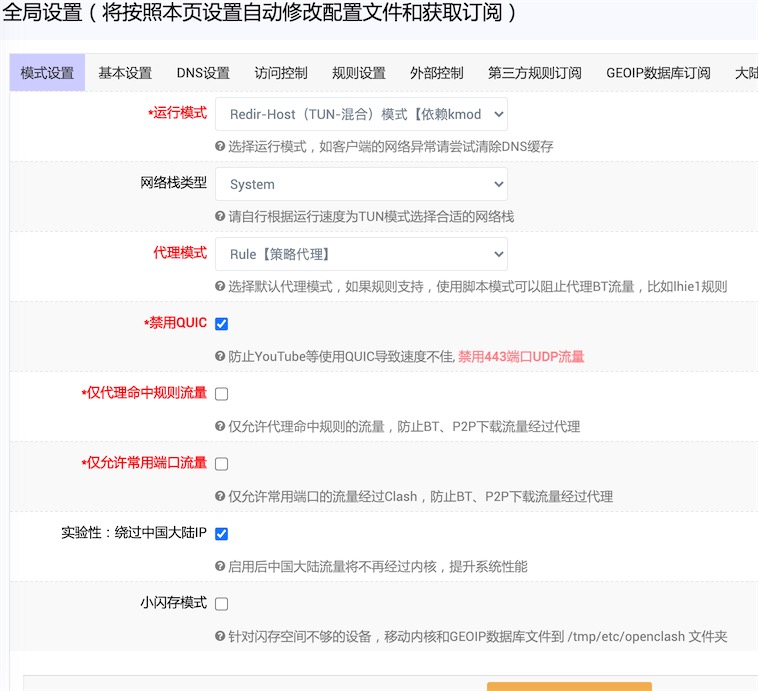Go to the 访问控制 tab
758x691 pixels.
281,73
